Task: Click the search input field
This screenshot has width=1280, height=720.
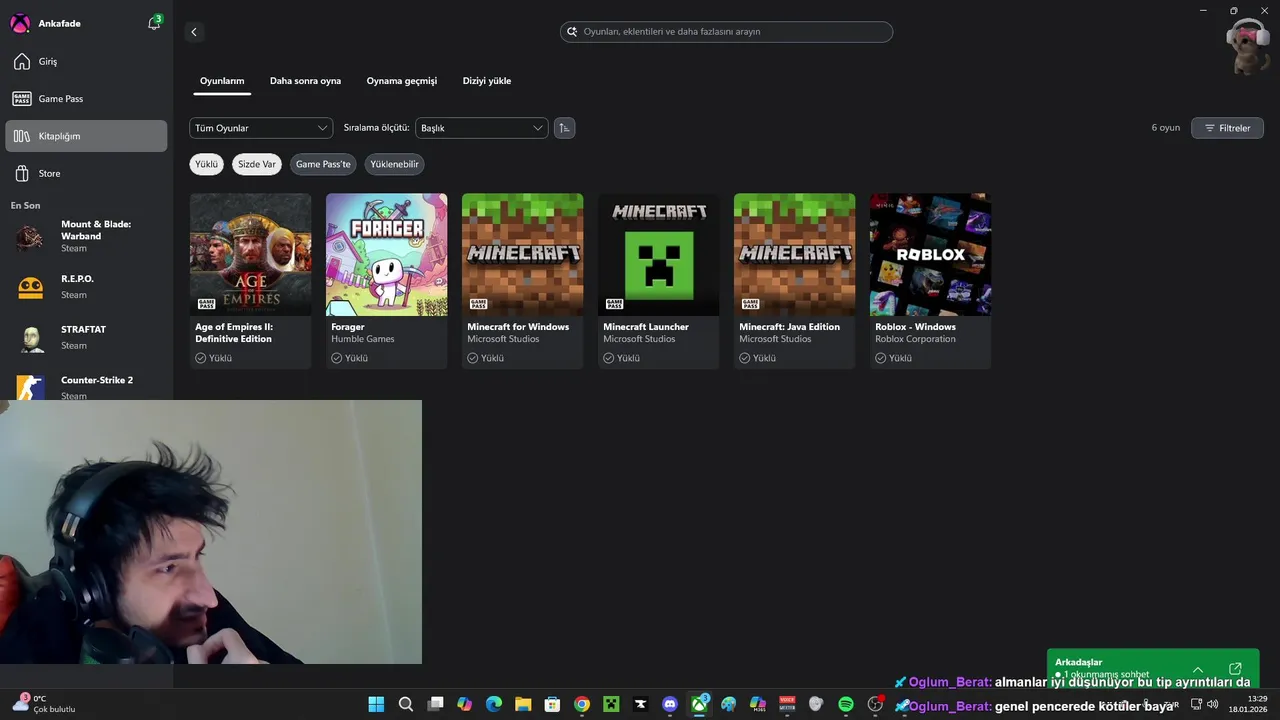Action: pyautogui.click(x=726, y=32)
